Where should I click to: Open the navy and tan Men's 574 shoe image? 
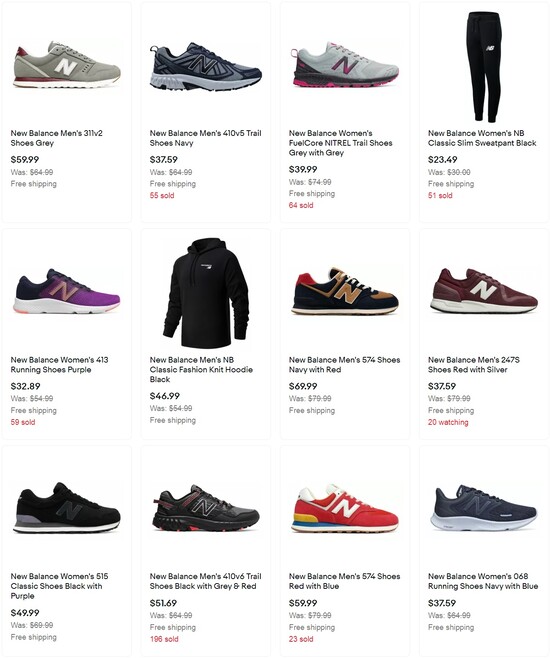[344, 291]
